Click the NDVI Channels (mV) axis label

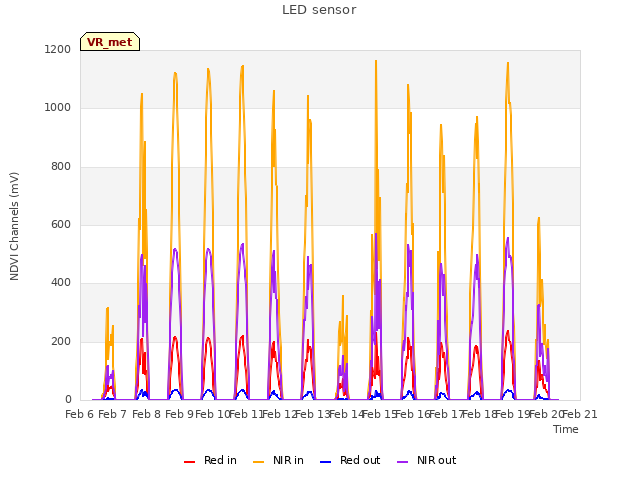(14, 226)
